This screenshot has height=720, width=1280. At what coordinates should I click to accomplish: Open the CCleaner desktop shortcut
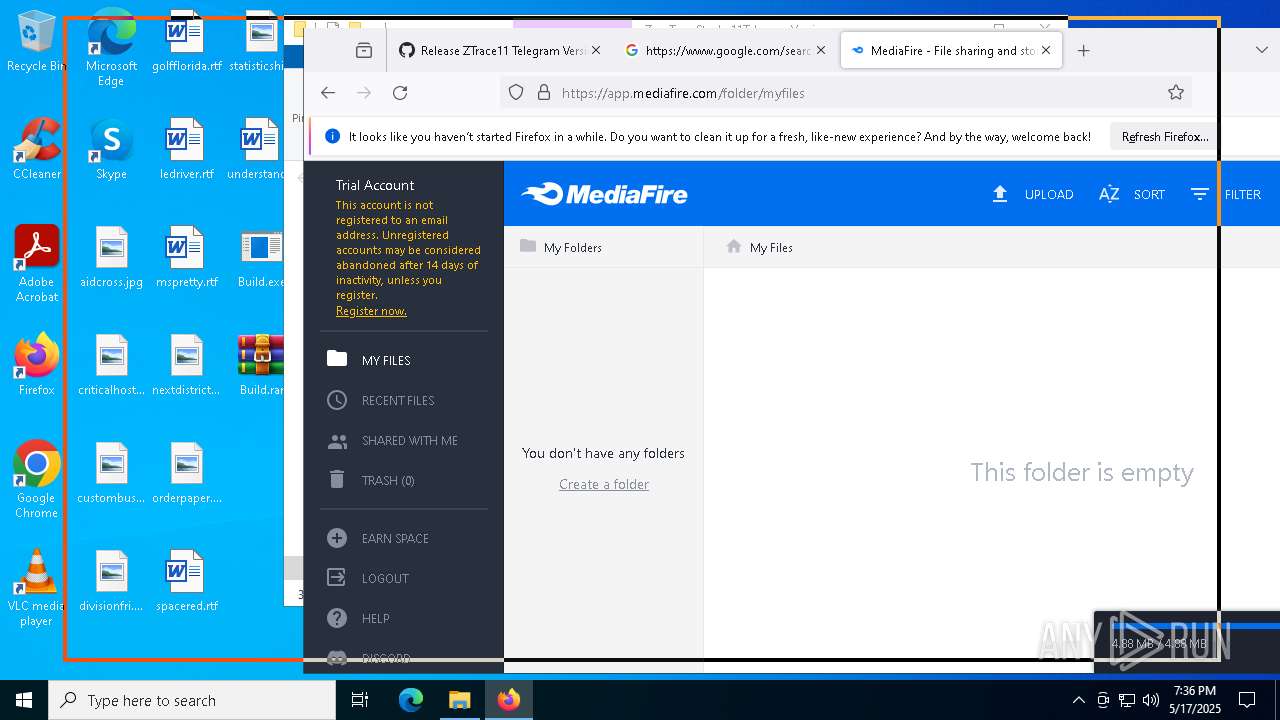tap(37, 149)
